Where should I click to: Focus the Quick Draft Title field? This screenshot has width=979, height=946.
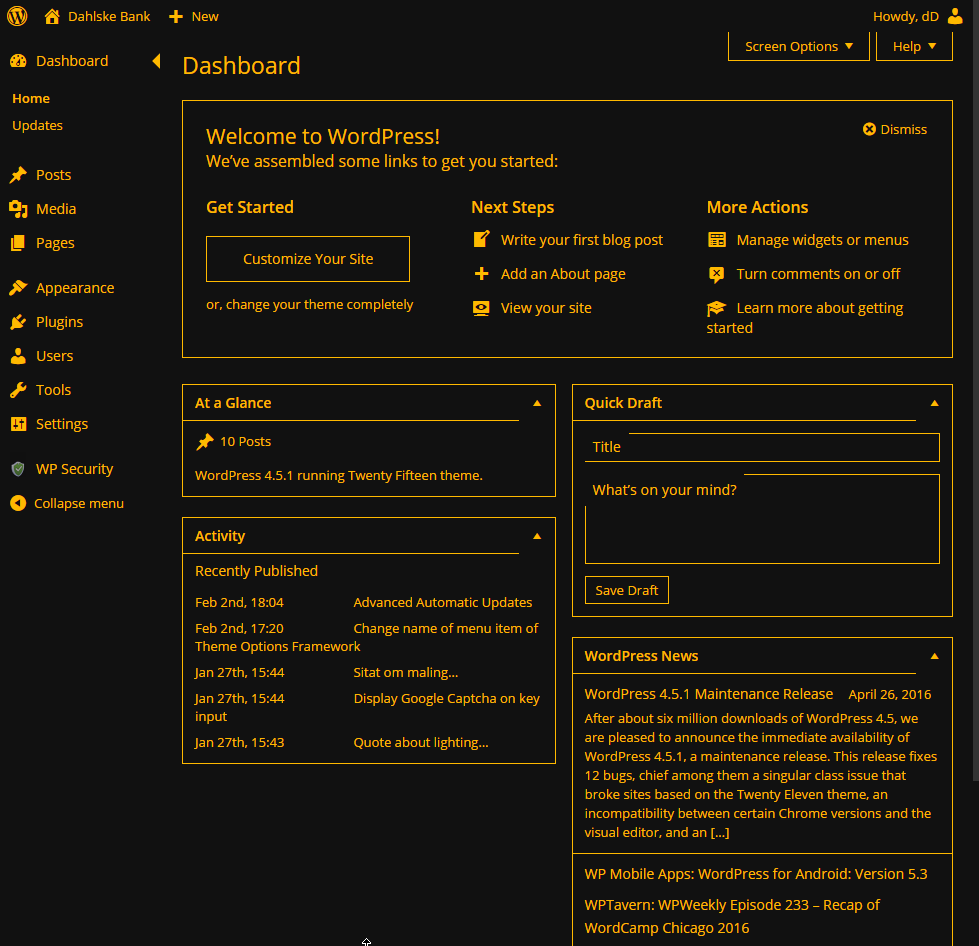pos(762,447)
